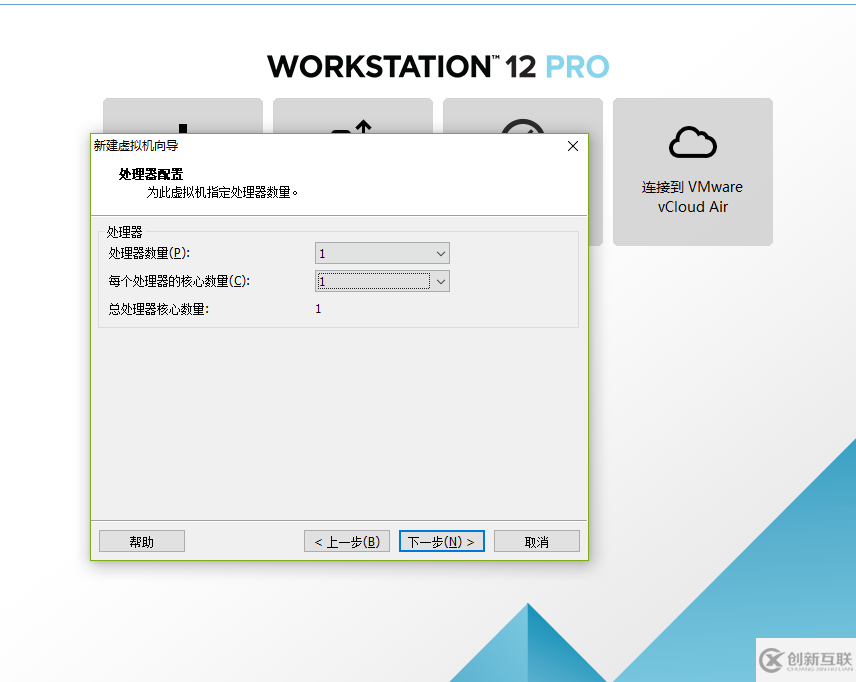Click the 总处理器核心数量 label

[x=158, y=309]
